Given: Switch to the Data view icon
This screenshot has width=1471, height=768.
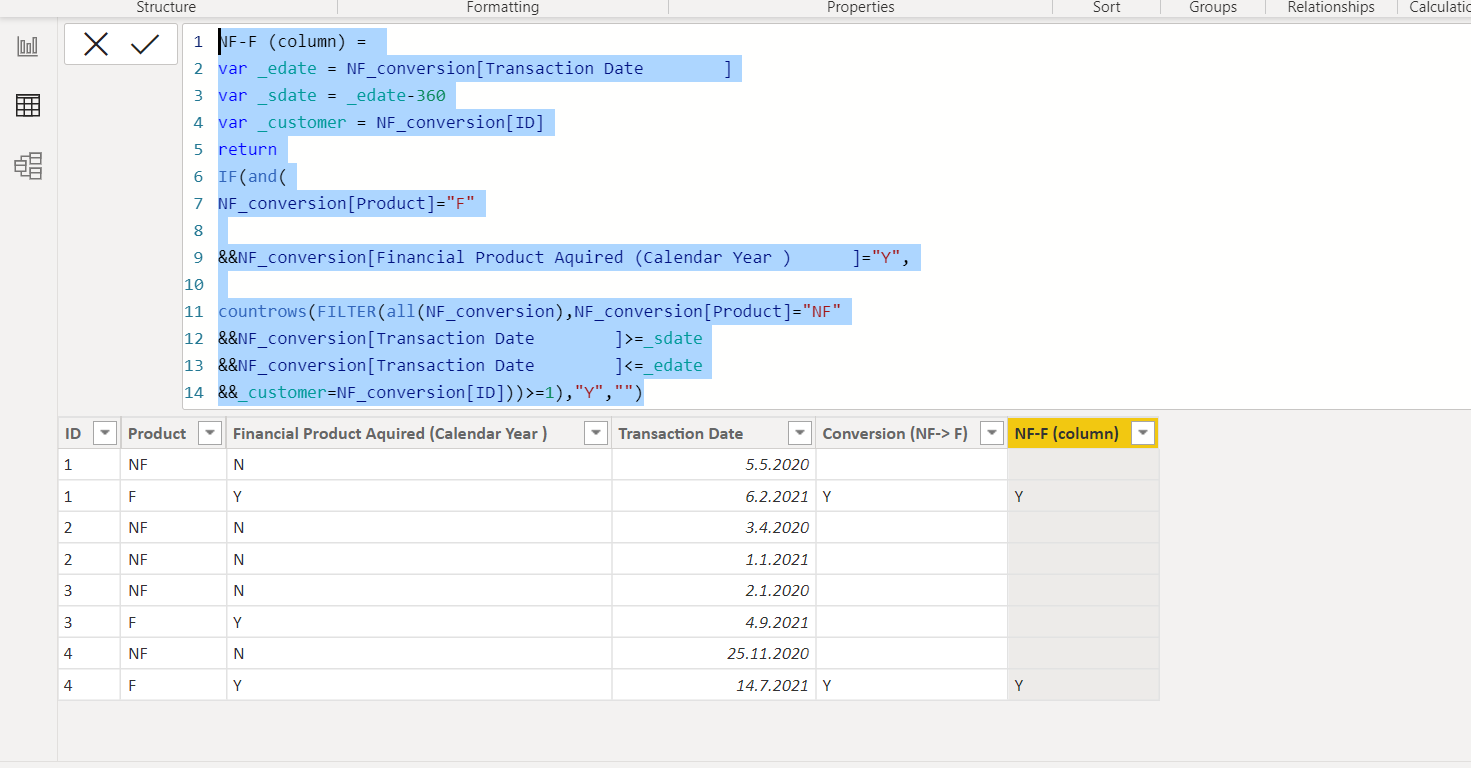Looking at the screenshot, I should (28, 105).
